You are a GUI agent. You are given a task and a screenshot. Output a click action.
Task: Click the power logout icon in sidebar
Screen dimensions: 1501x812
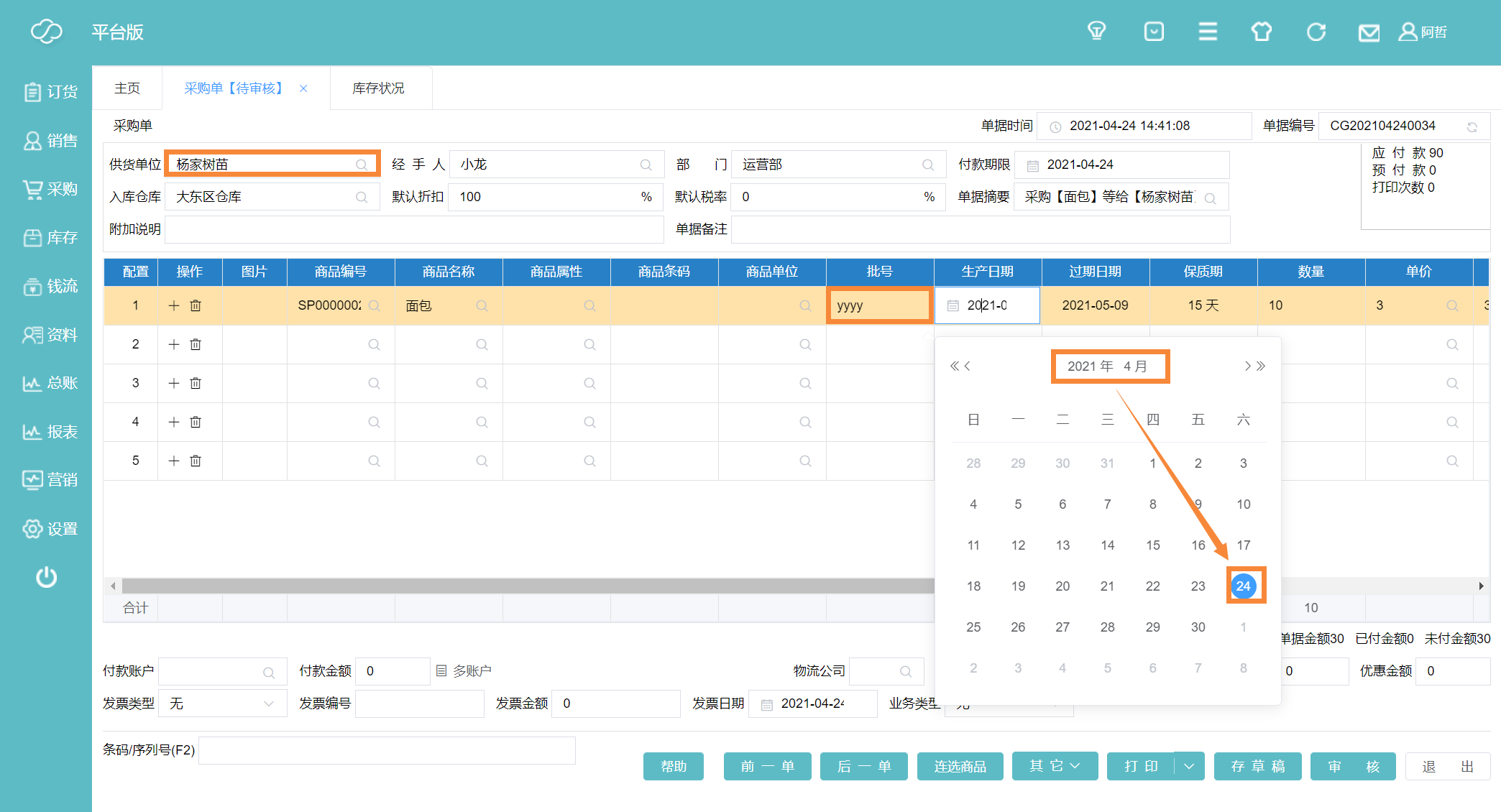[x=46, y=577]
